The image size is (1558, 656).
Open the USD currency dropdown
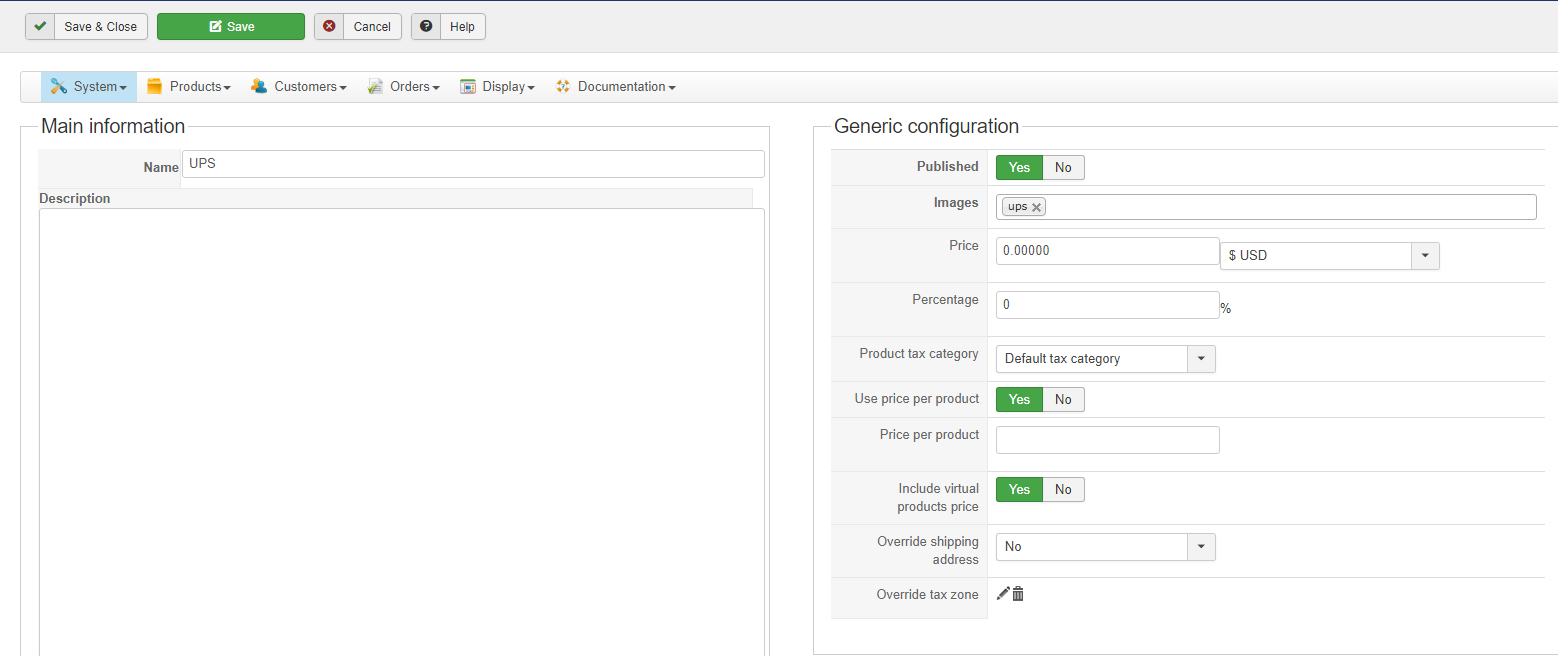(x=1425, y=256)
